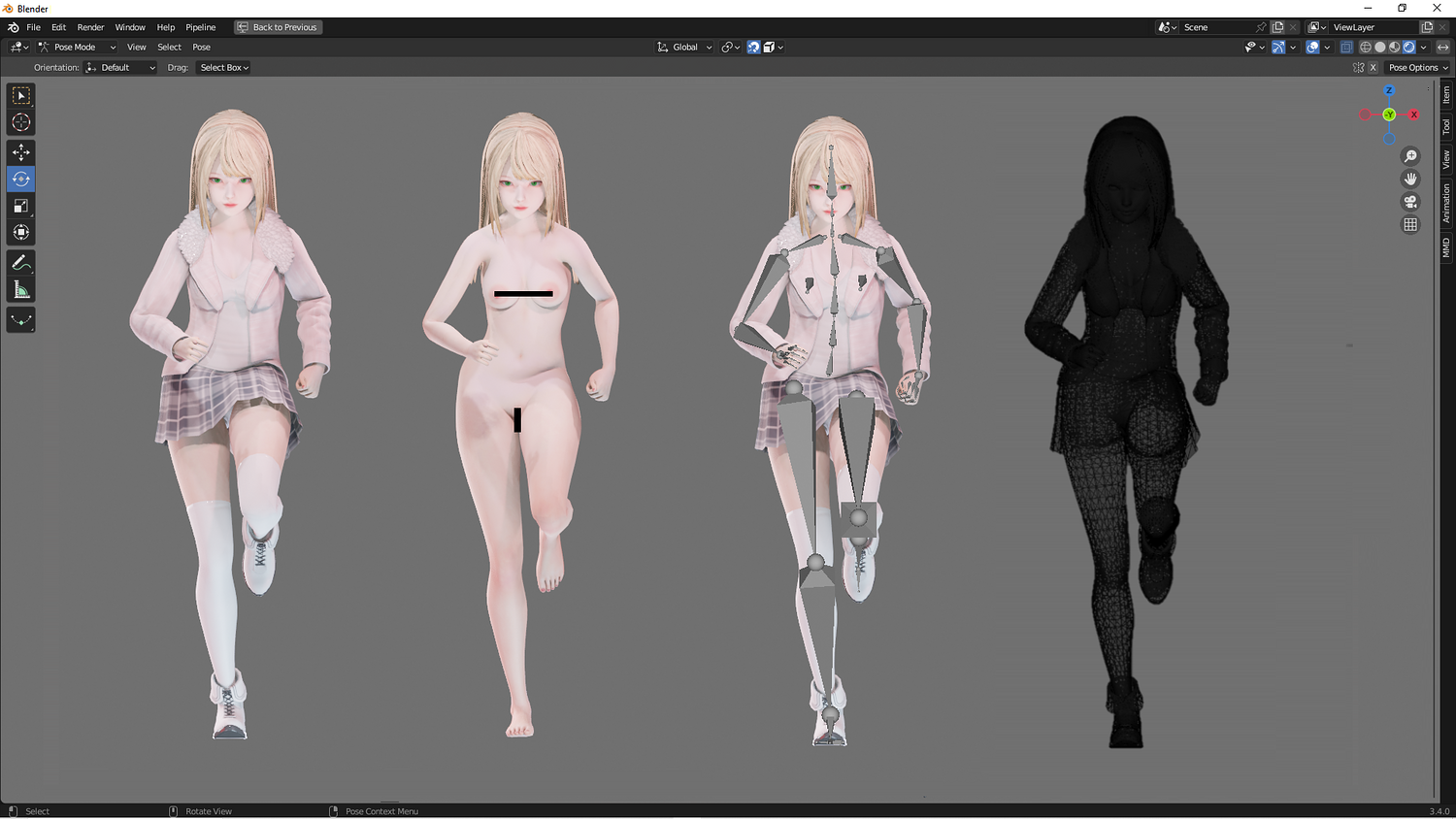Toggle camera view with the camera icon
Screen dimensions: 1456x819
1410,202
